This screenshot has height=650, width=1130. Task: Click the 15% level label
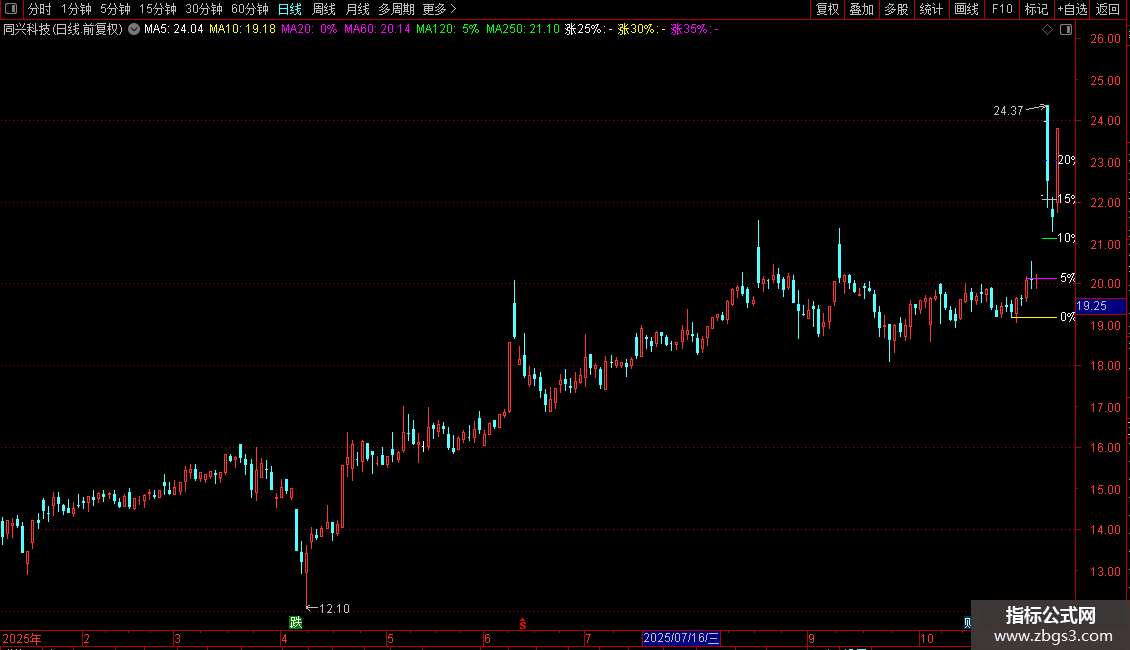pos(1066,199)
